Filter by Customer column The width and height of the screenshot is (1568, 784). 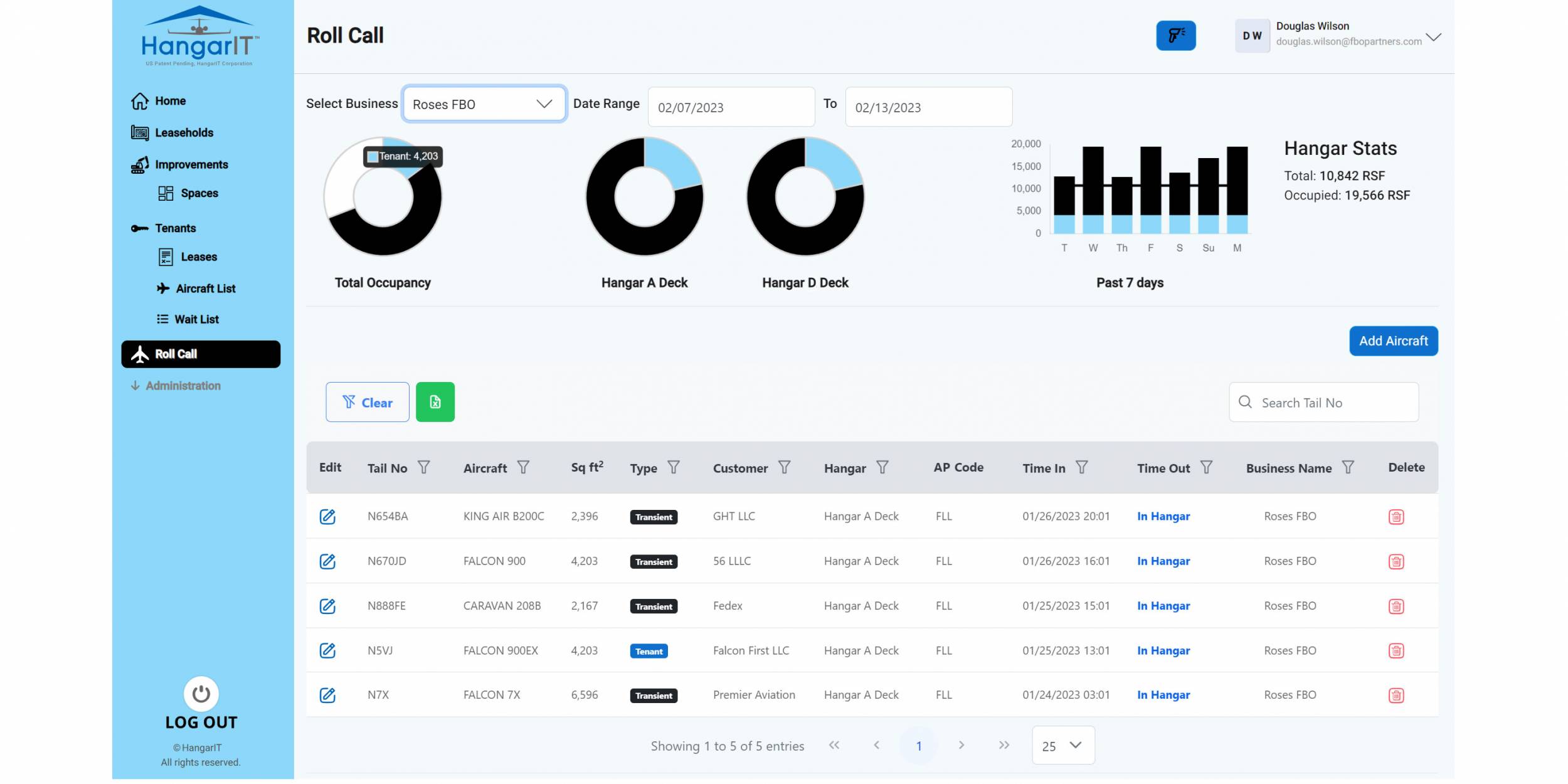pyautogui.click(x=784, y=467)
